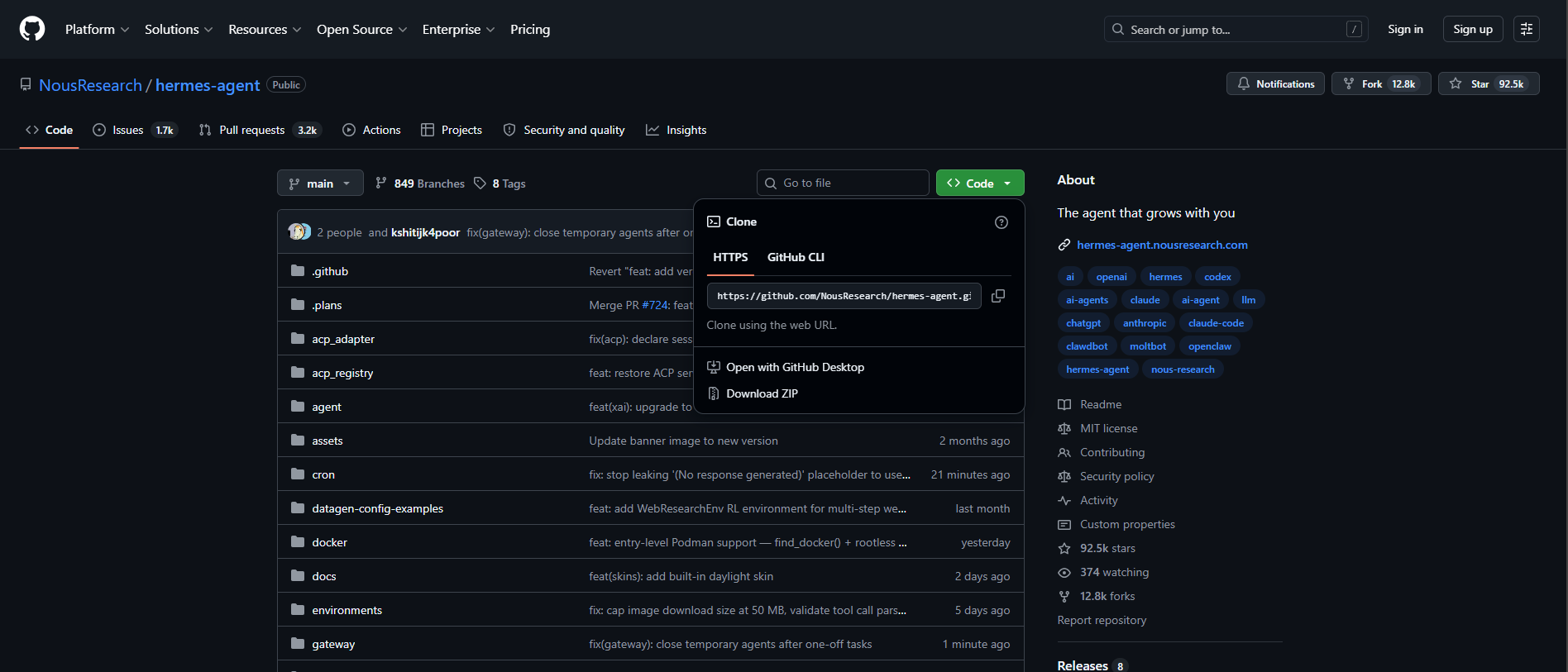
Task: Click the openclaw topic tag
Action: pos(1210,346)
